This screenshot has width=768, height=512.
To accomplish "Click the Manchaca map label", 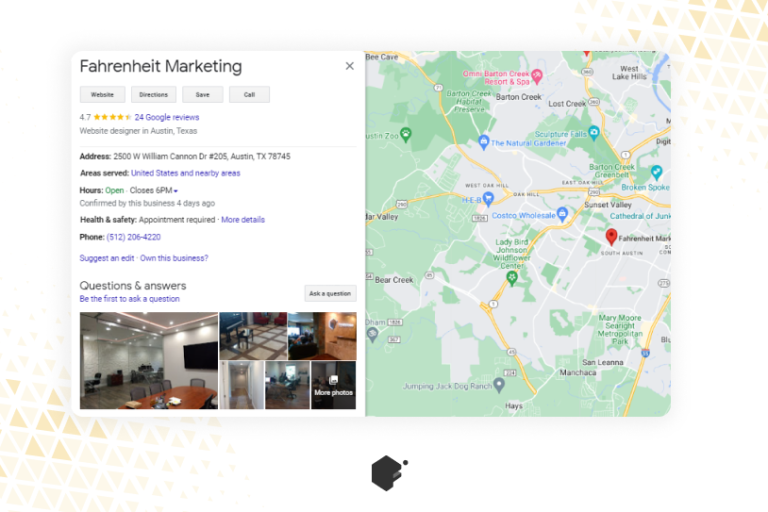I will tap(578, 372).
